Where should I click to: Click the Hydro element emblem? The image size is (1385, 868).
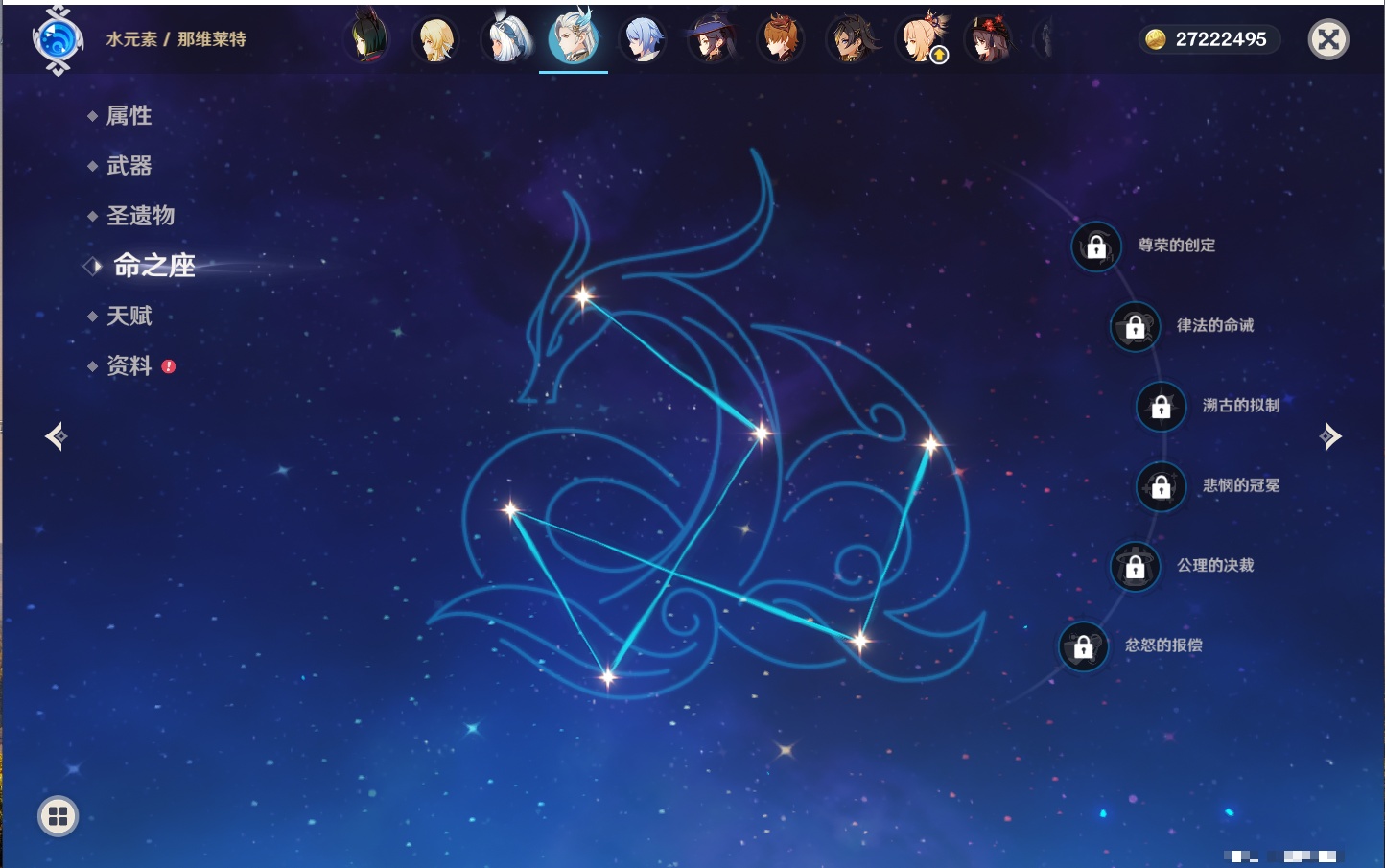[58, 40]
